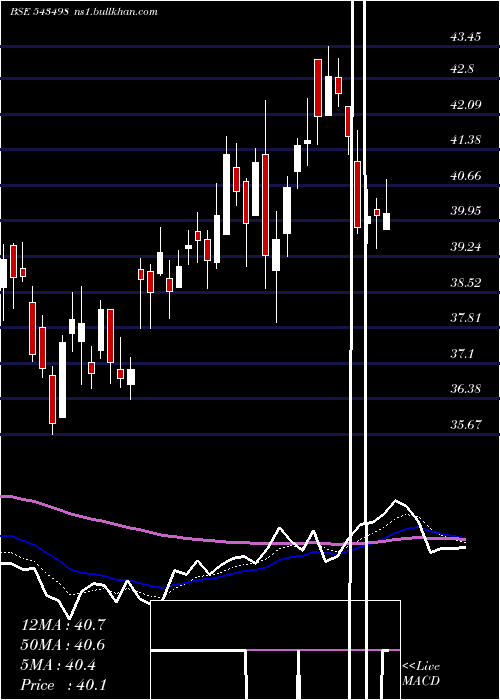Select the 35.67 price level label
Screen dimensions: 500x700
pyautogui.click(x=466, y=424)
